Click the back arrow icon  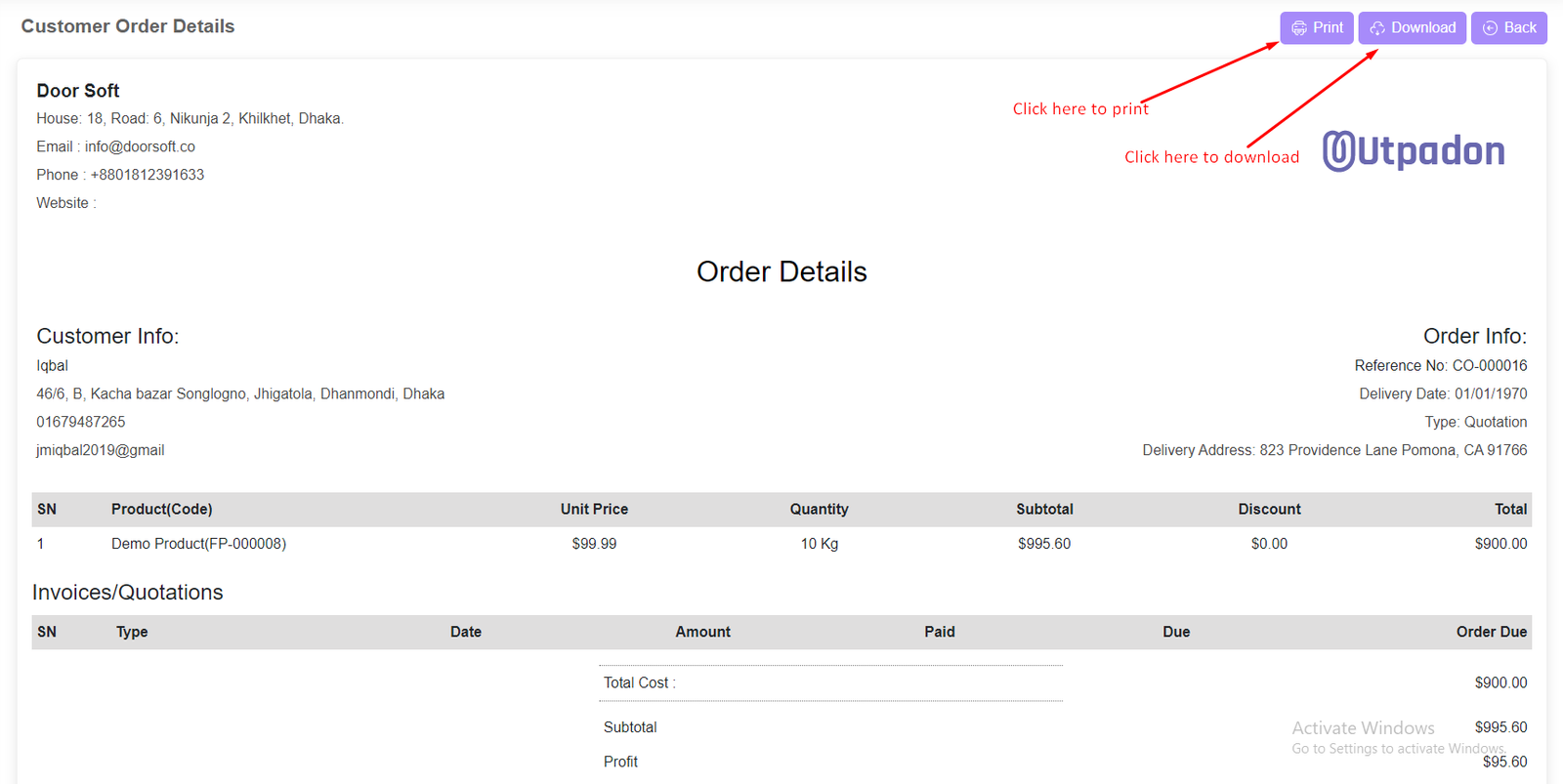coord(1490,28)
